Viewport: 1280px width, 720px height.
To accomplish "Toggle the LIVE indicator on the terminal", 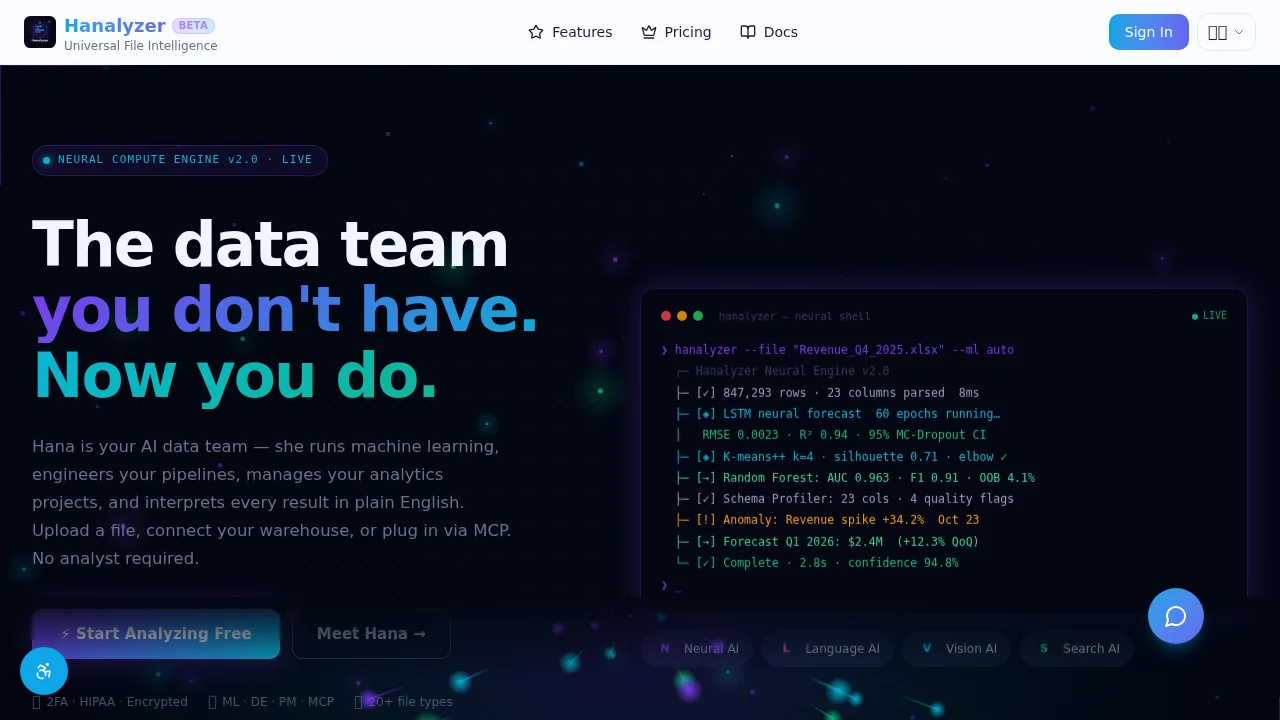I will [1208, 316].
